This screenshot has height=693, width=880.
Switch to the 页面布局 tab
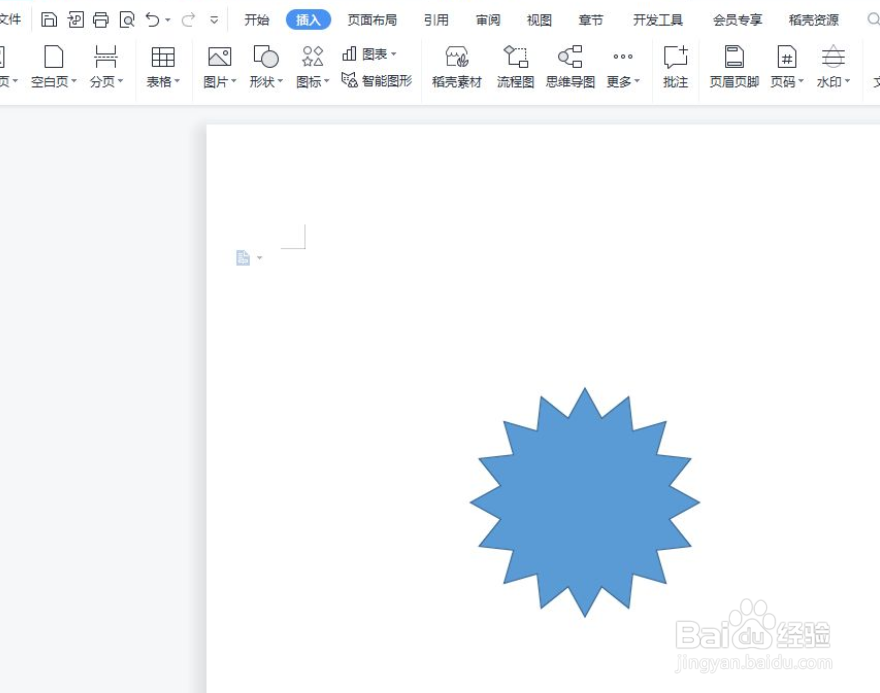coord(372,20)
